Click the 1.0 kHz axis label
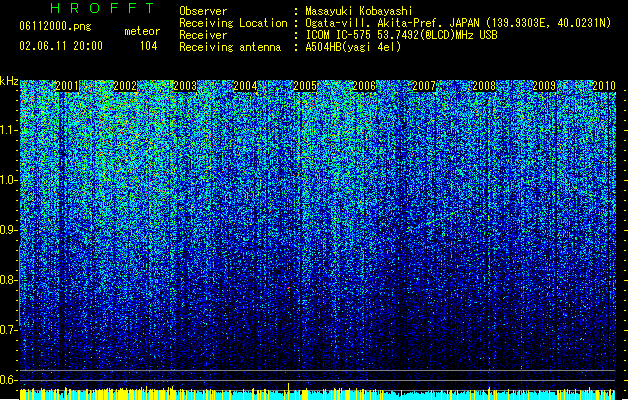This screenshot has width=629, height=400. [x=8, y=180]
